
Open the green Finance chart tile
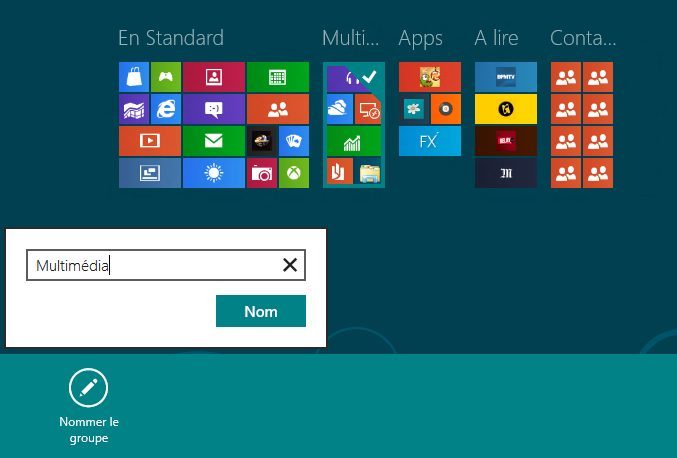pos(353,141)
